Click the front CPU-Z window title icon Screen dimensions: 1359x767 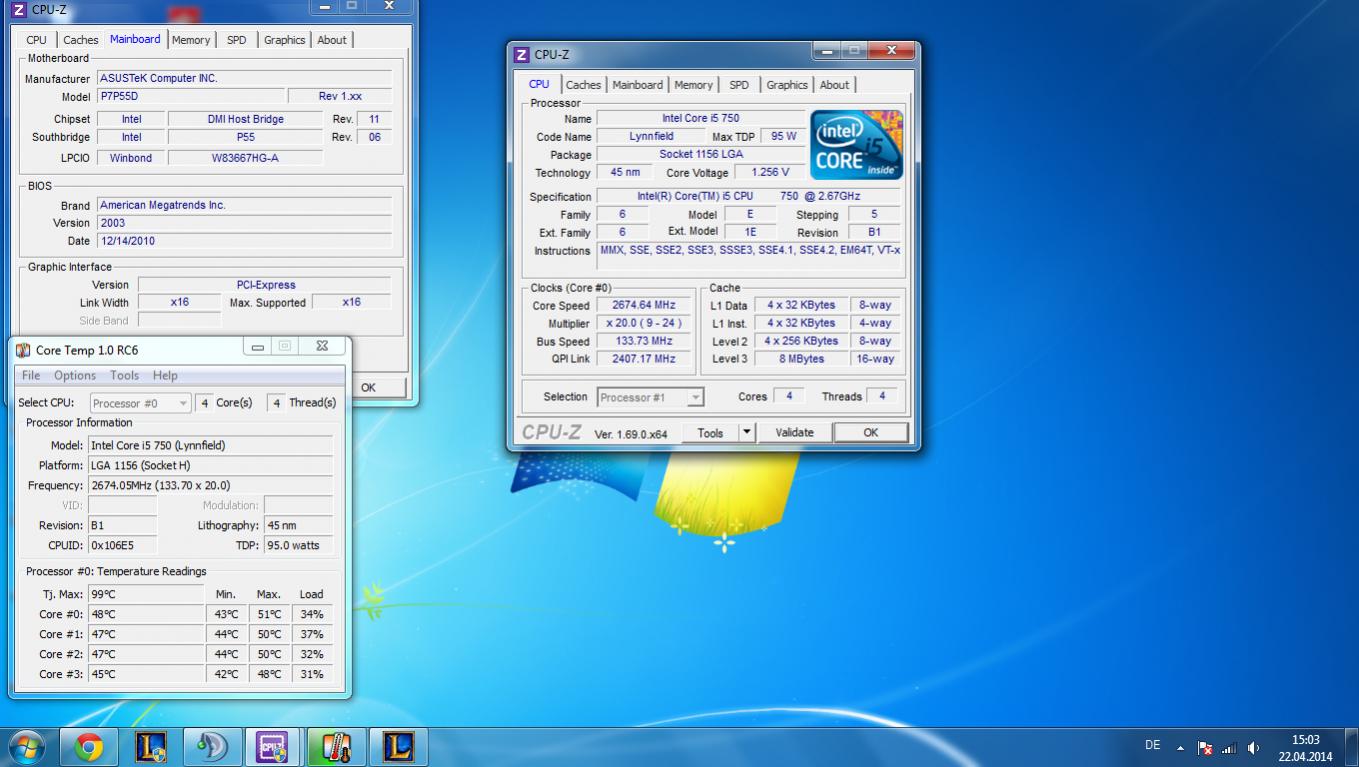pyautogui.click(x=522, y=55)
